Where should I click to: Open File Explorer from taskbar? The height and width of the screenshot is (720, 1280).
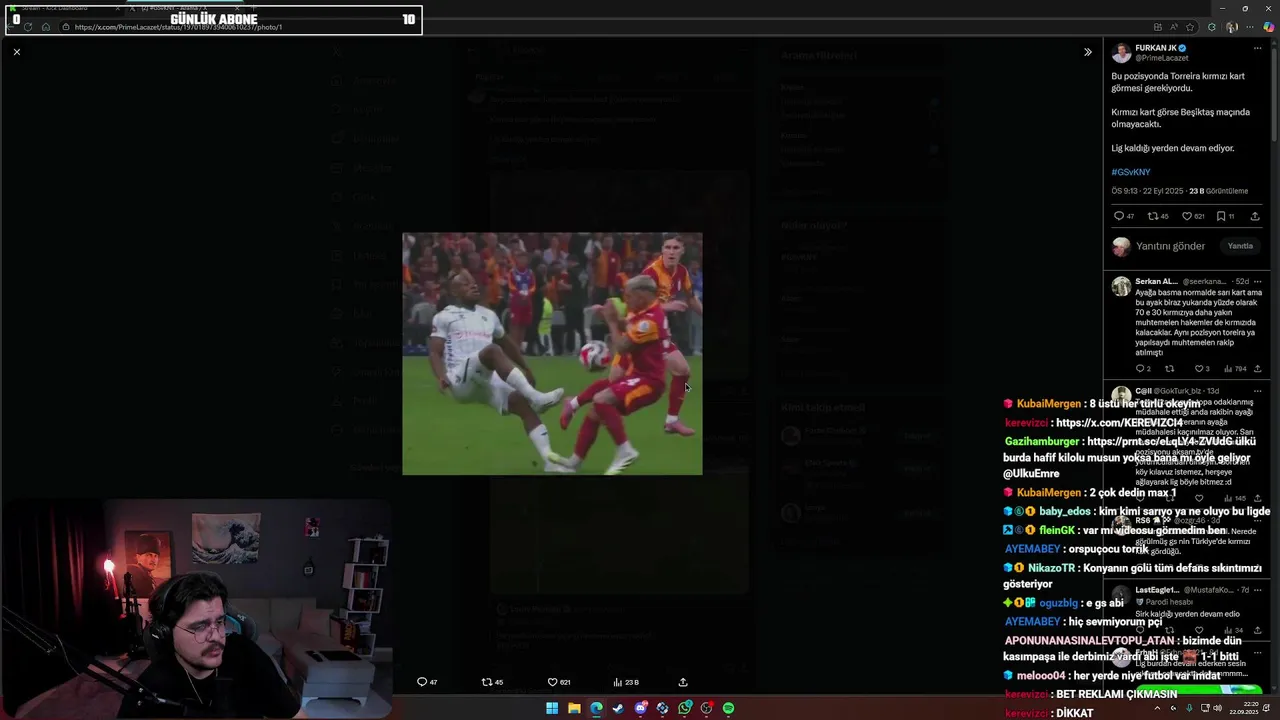pyautogui.click(x=574, y=708)
